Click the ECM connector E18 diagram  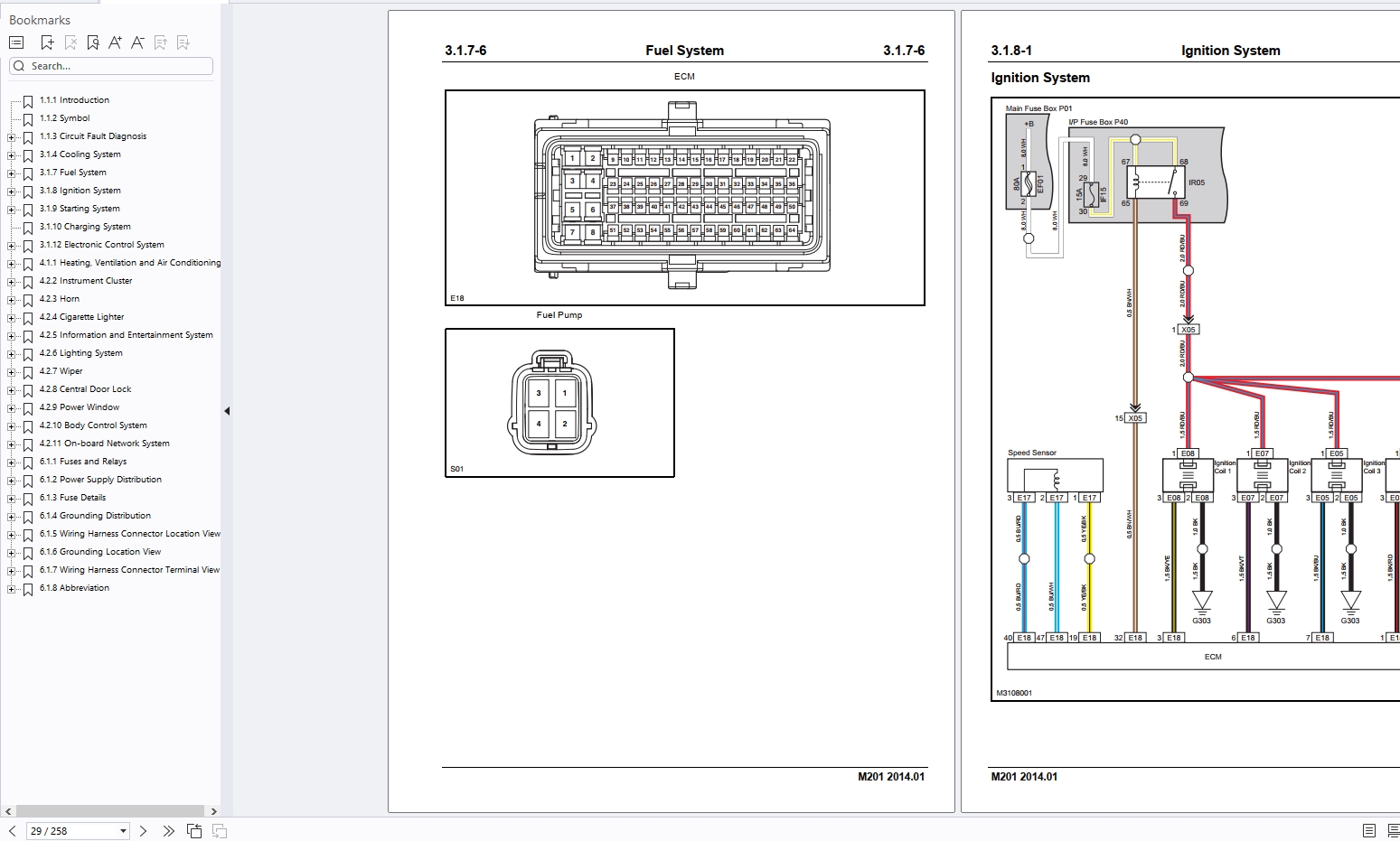[684, 198]
